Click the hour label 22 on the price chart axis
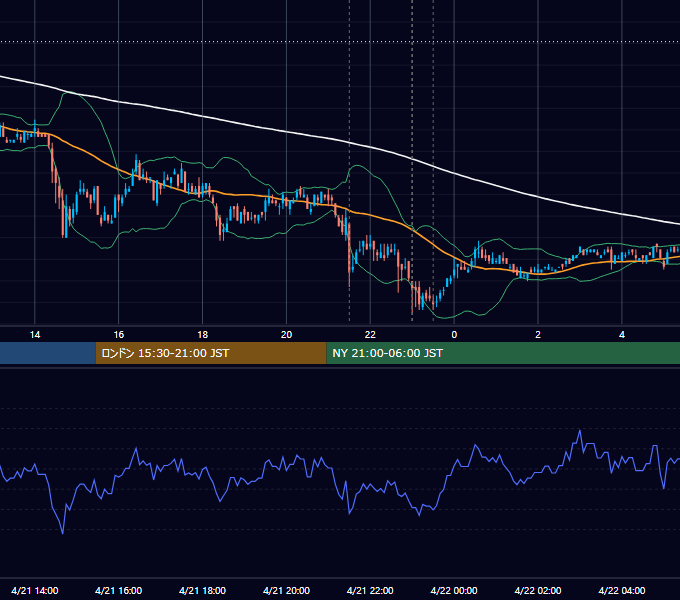Screen dimensions: 680x600 tap(370, 335)
